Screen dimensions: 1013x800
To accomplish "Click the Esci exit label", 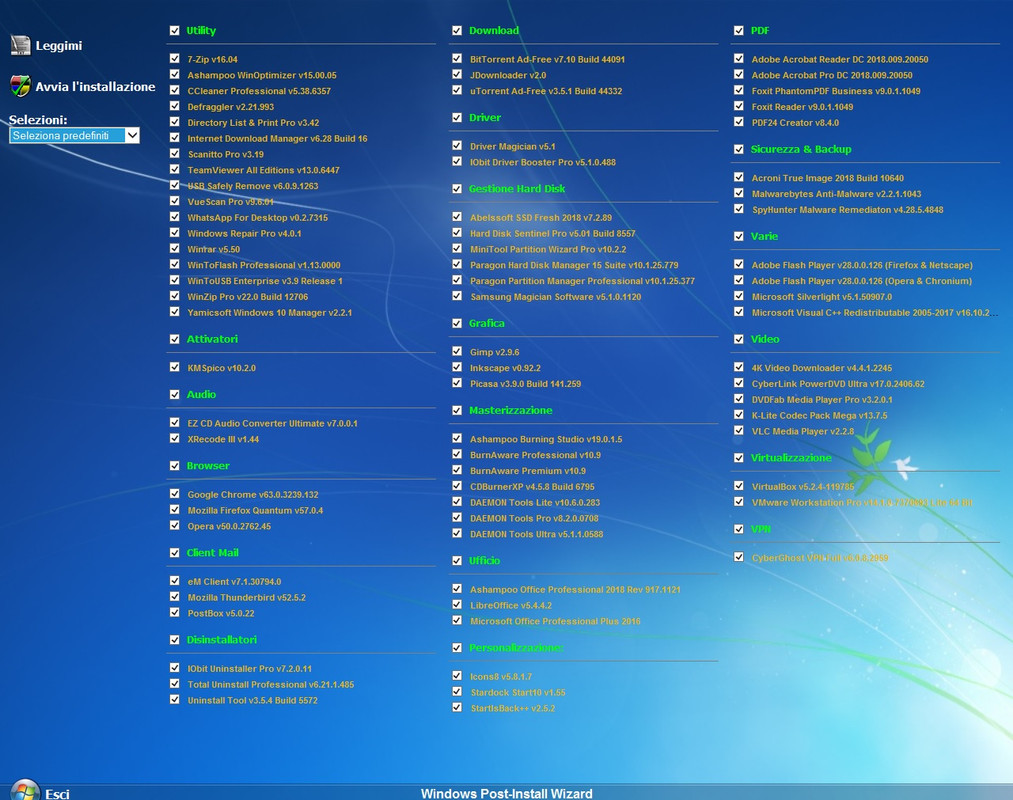I will click(x=57, y=794).
